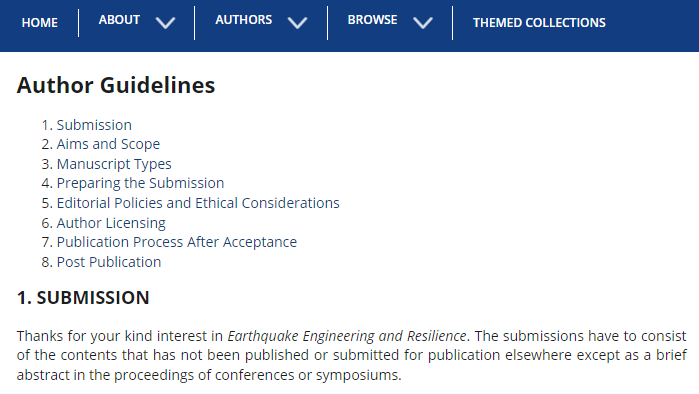Jump to Manuscript Types section
This screenshot has height=394, width=699.
tap(114, 164)
